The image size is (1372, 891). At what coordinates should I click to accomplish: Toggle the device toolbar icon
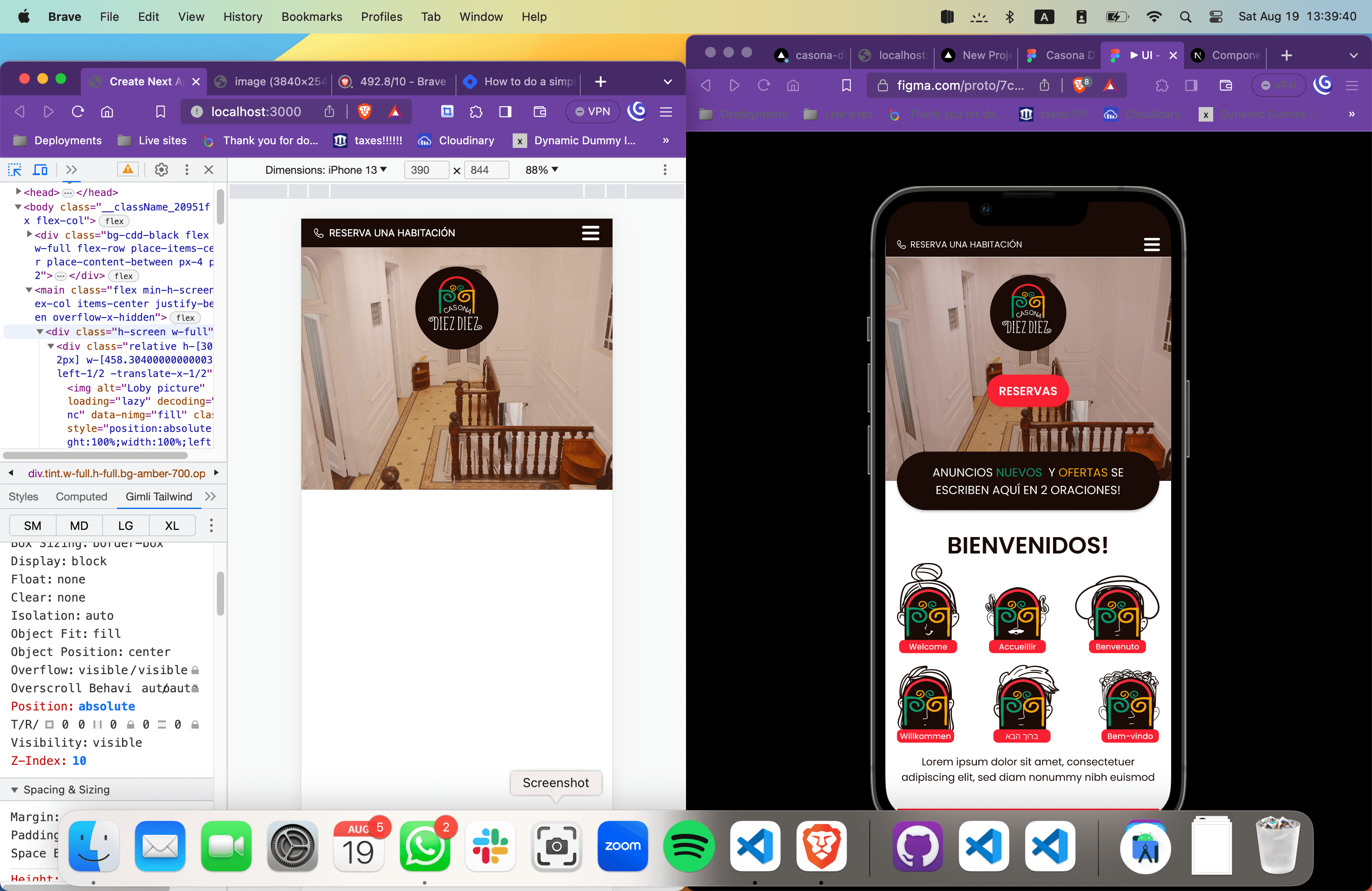(x=40, y=169)
